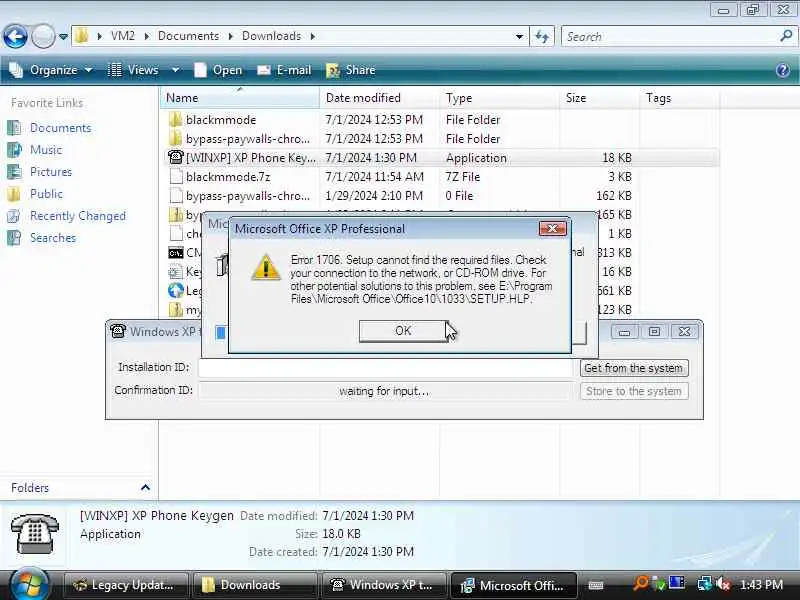Click the globe icon file in list
The height and width of the screenshot is (600, 800).
coord(176,290)
